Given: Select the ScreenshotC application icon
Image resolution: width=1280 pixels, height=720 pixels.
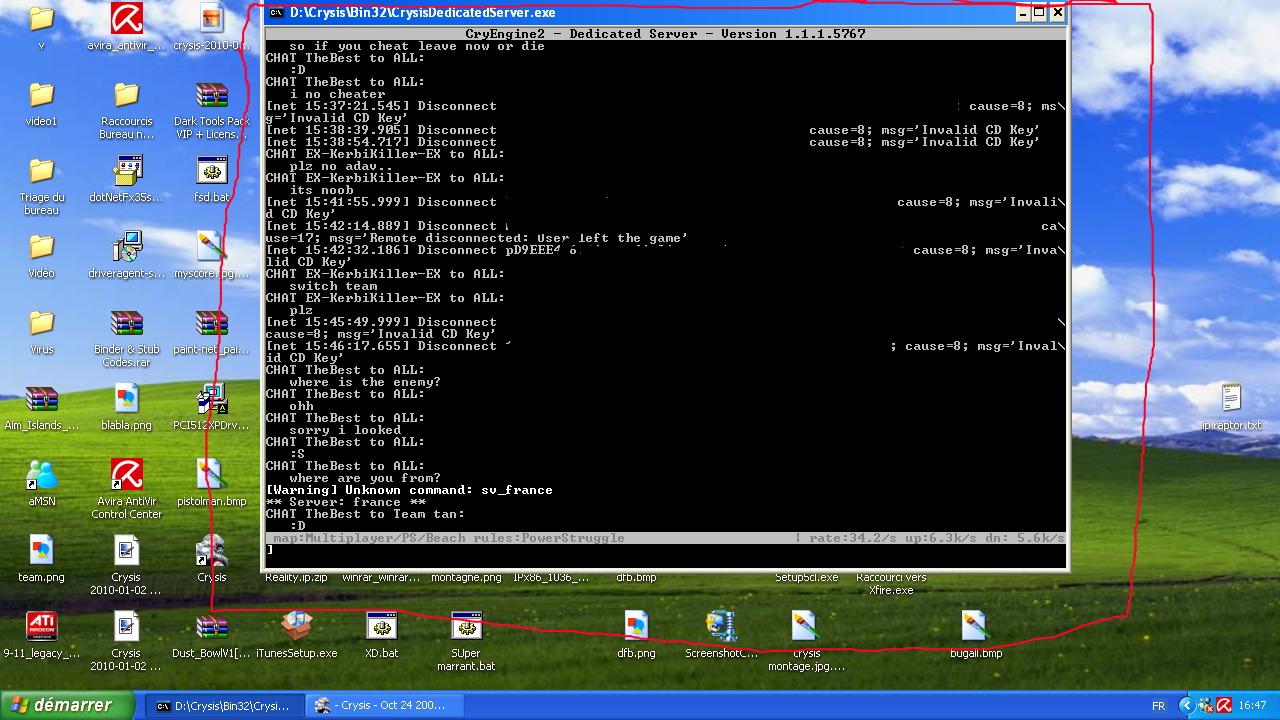Looking at the screenshot, I should 721,626.
